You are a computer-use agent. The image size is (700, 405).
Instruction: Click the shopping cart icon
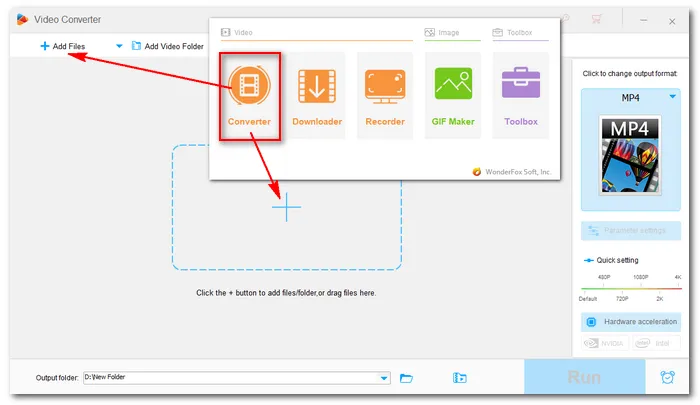(x=596, y=19)
